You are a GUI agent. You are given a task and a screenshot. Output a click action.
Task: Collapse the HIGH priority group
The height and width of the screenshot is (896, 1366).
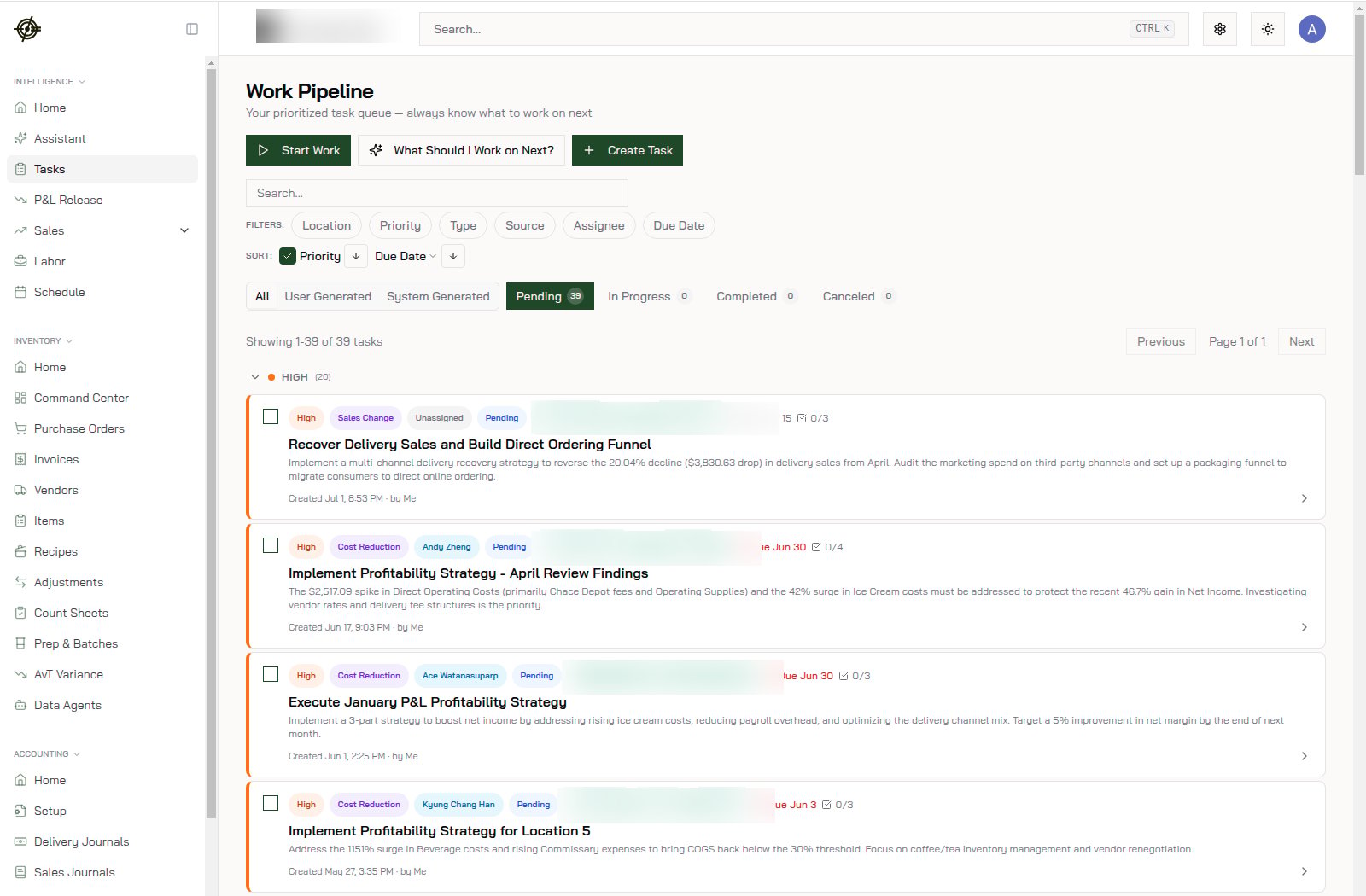pos(255,377)
